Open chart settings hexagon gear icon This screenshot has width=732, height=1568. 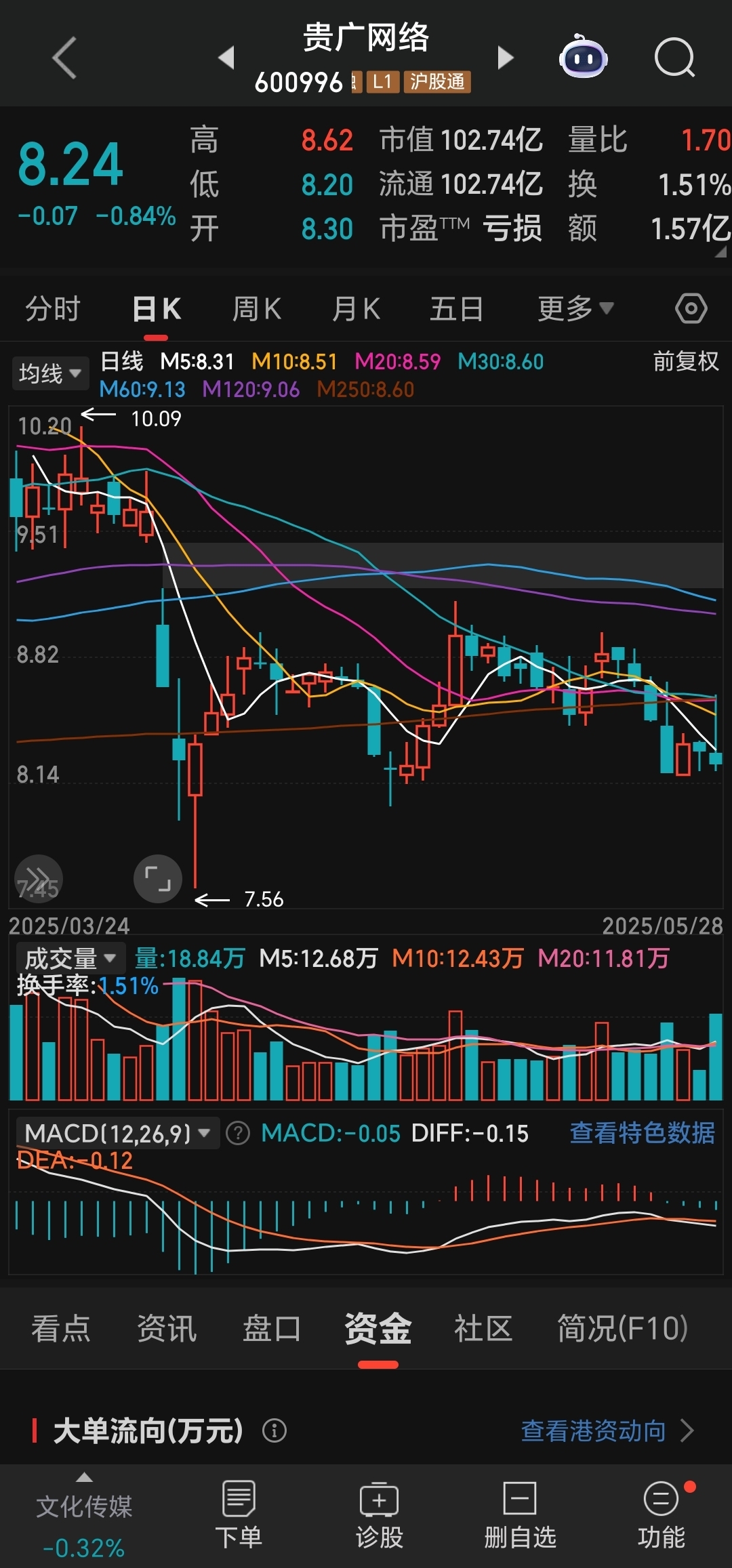[x=691, y=308]
